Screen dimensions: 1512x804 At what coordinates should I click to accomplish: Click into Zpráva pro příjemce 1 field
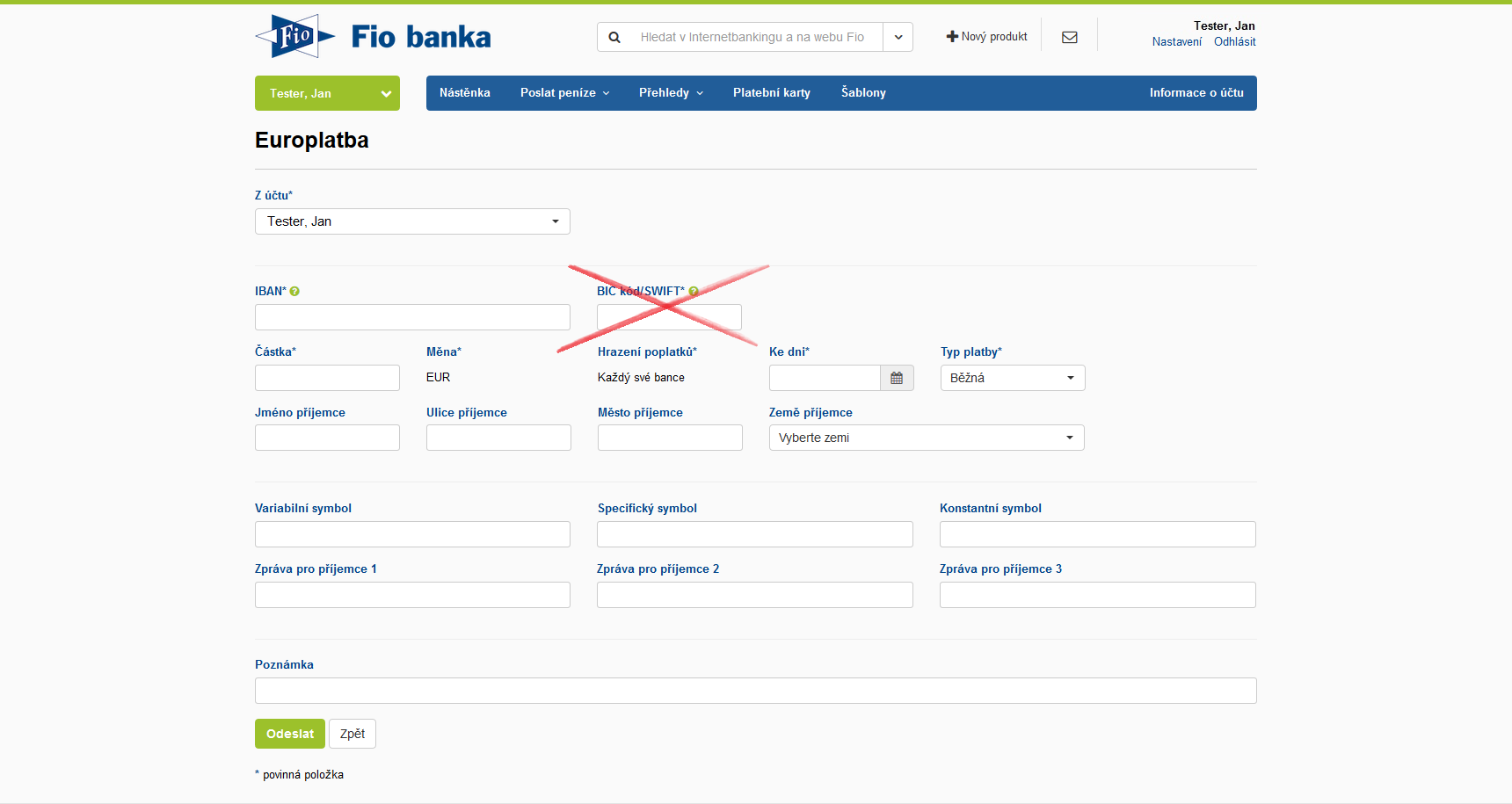(412, 595)
